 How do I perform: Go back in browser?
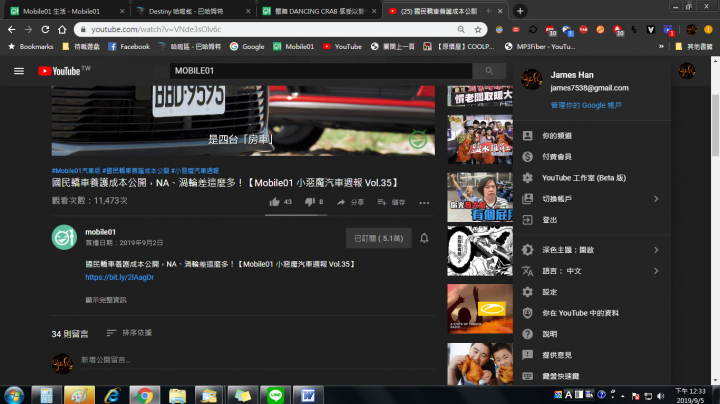pyautogui.click(x=11, y=29)
